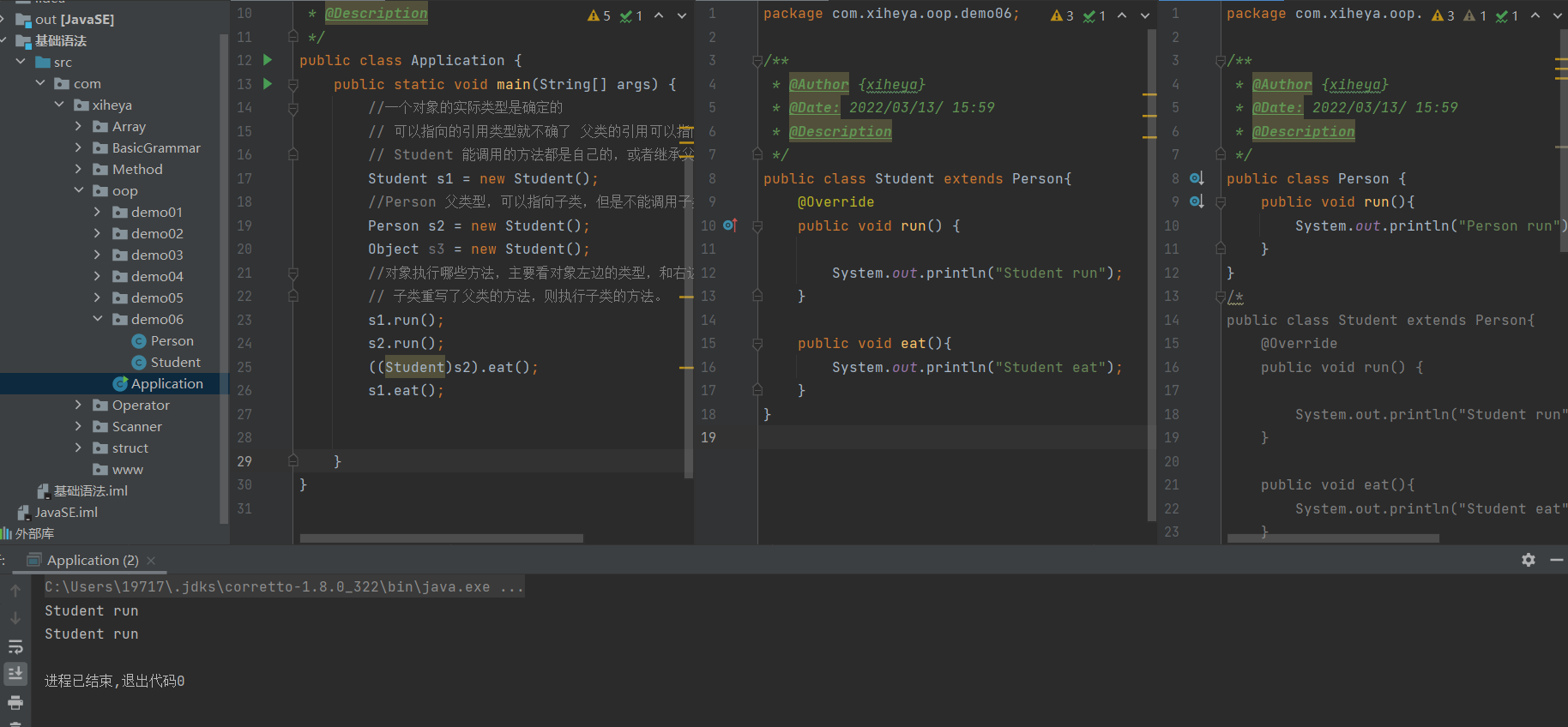Select the Application (2) run tab
Image resolution: width=1568 pixels, height=727 pixels.
point(92,561)
